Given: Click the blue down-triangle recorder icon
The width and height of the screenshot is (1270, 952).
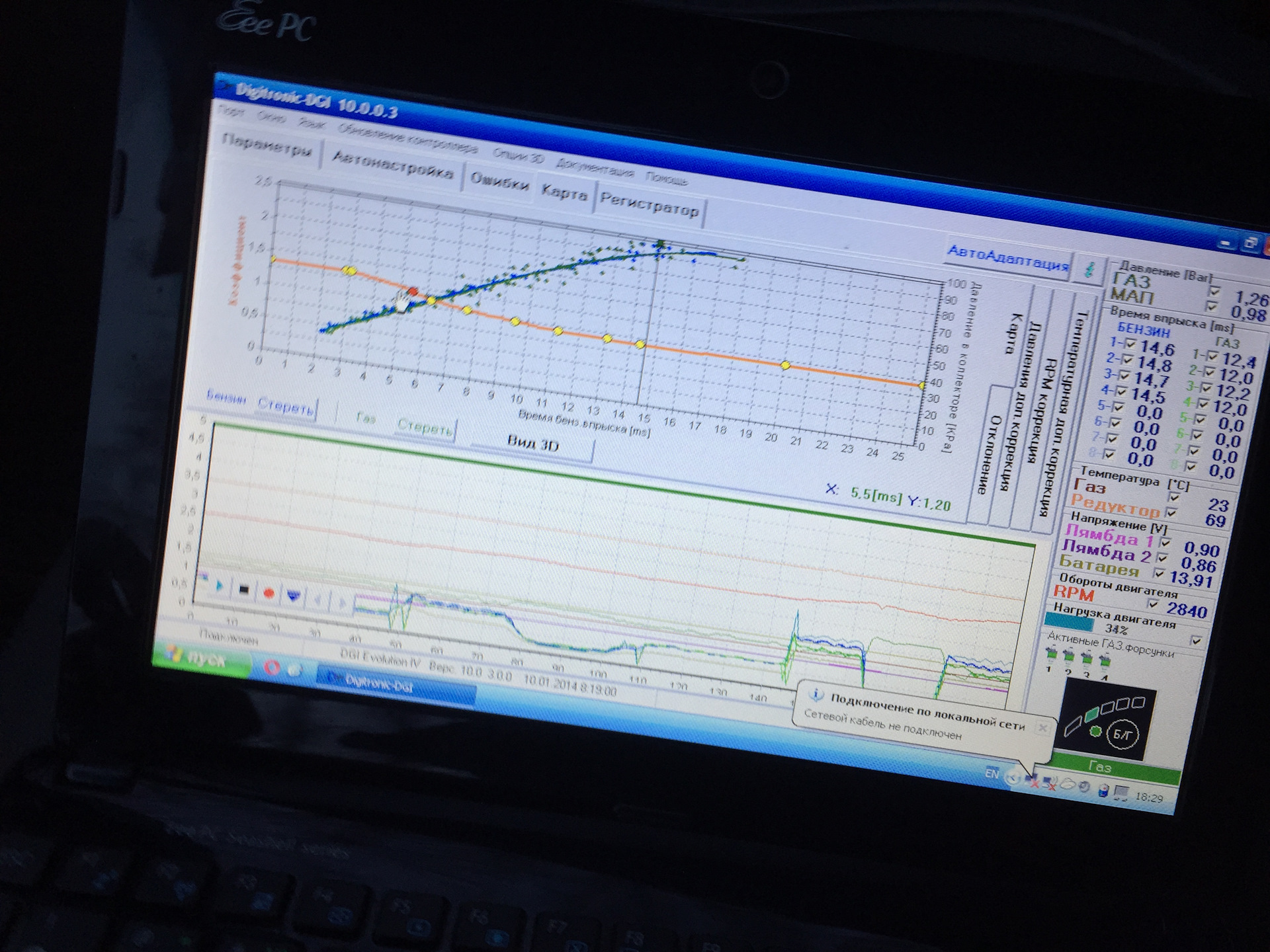Looking at the screenshot, I should click(x=294, y=596).
